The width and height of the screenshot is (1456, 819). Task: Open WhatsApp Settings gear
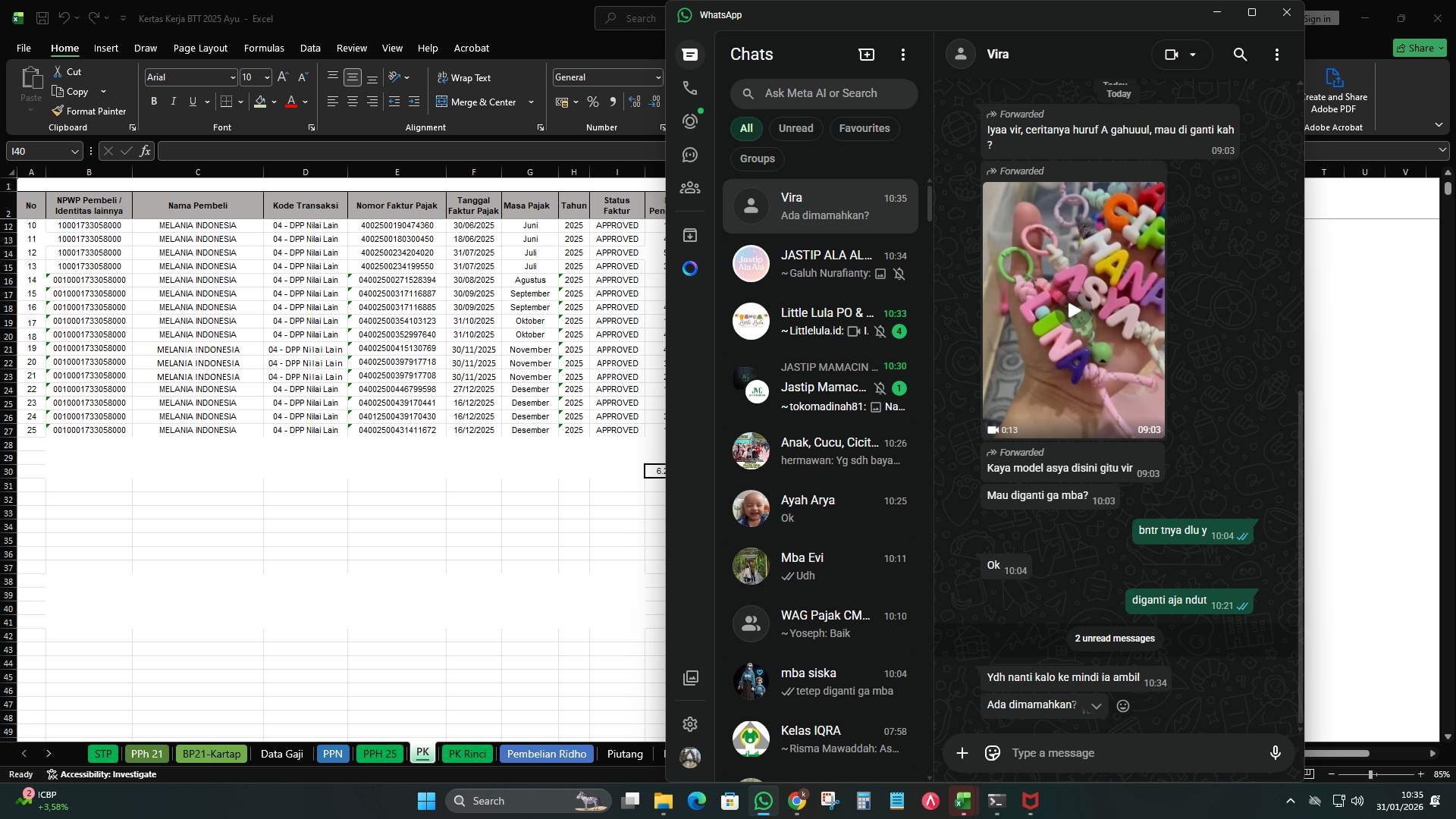tap(690, 724)
